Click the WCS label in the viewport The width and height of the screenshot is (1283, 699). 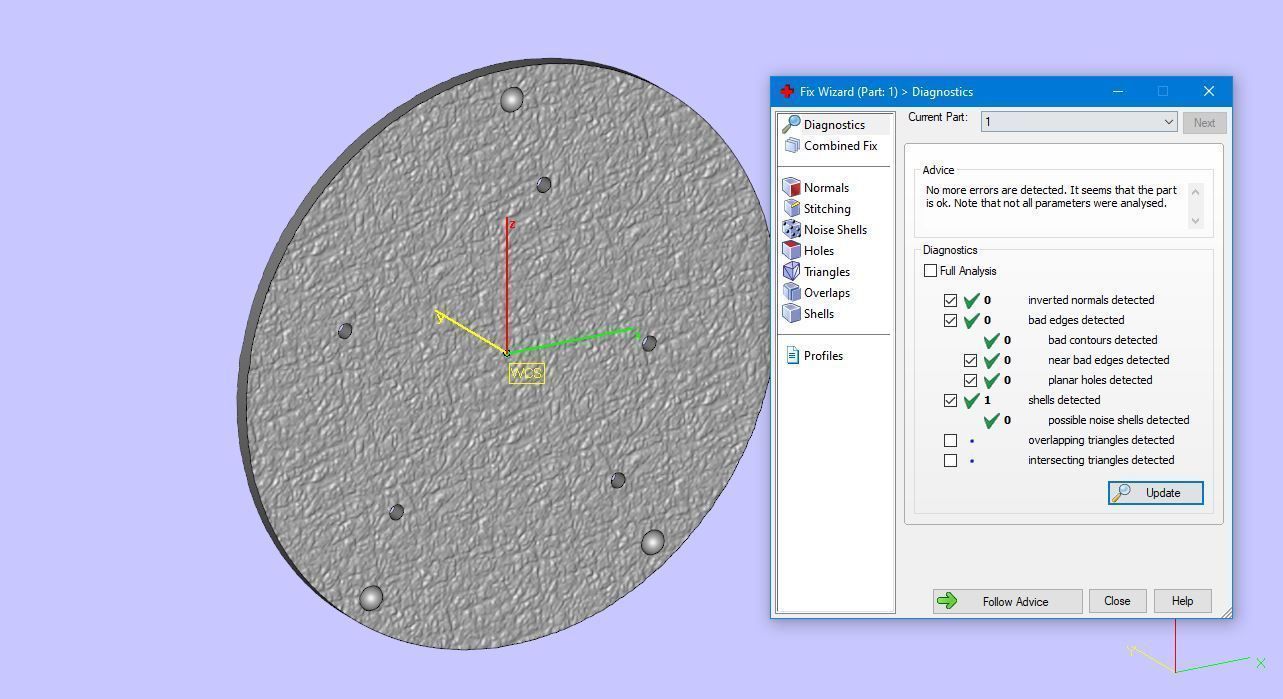[x=526, y=373]
